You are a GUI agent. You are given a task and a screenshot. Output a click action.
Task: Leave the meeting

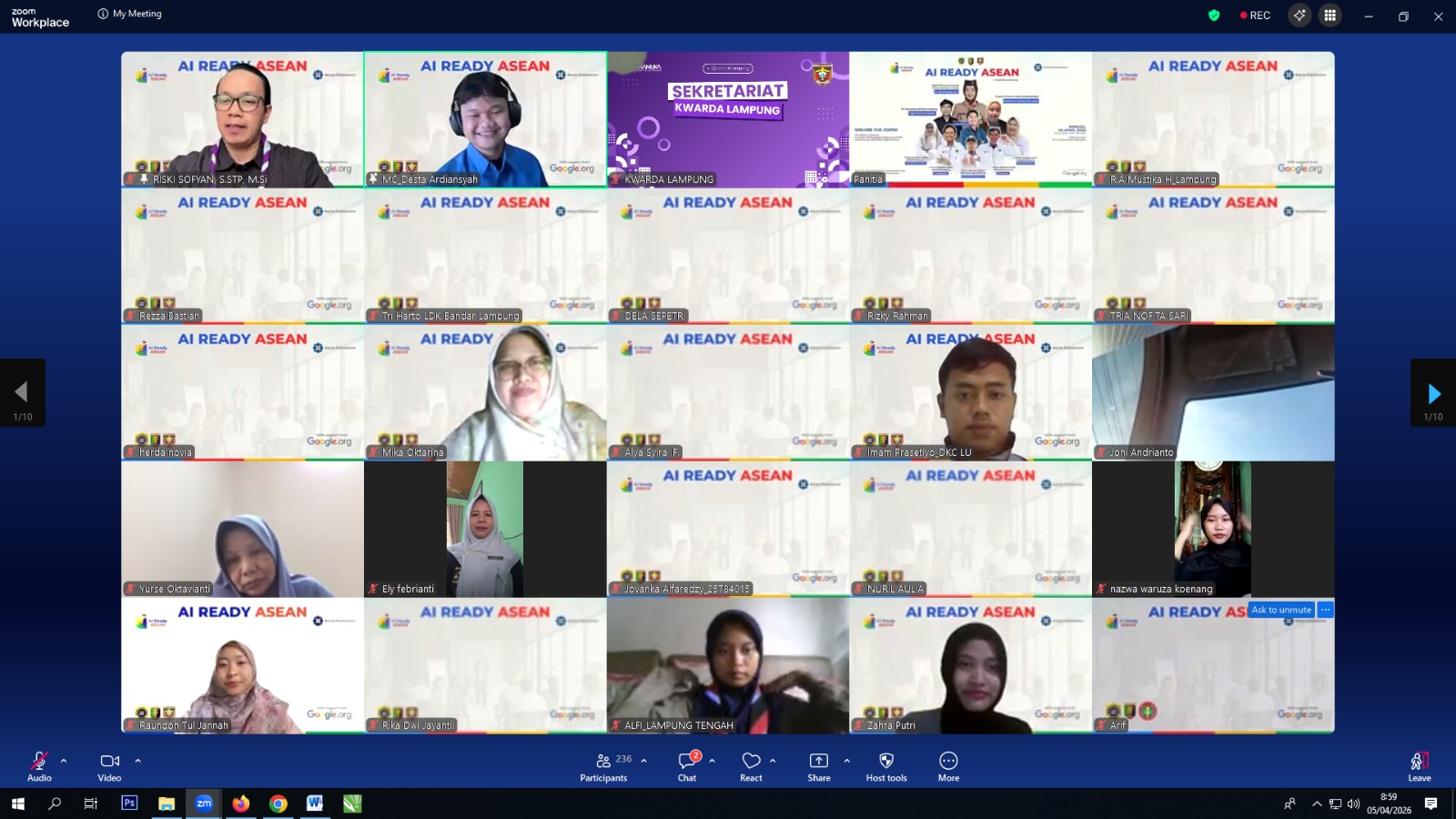1419,766
